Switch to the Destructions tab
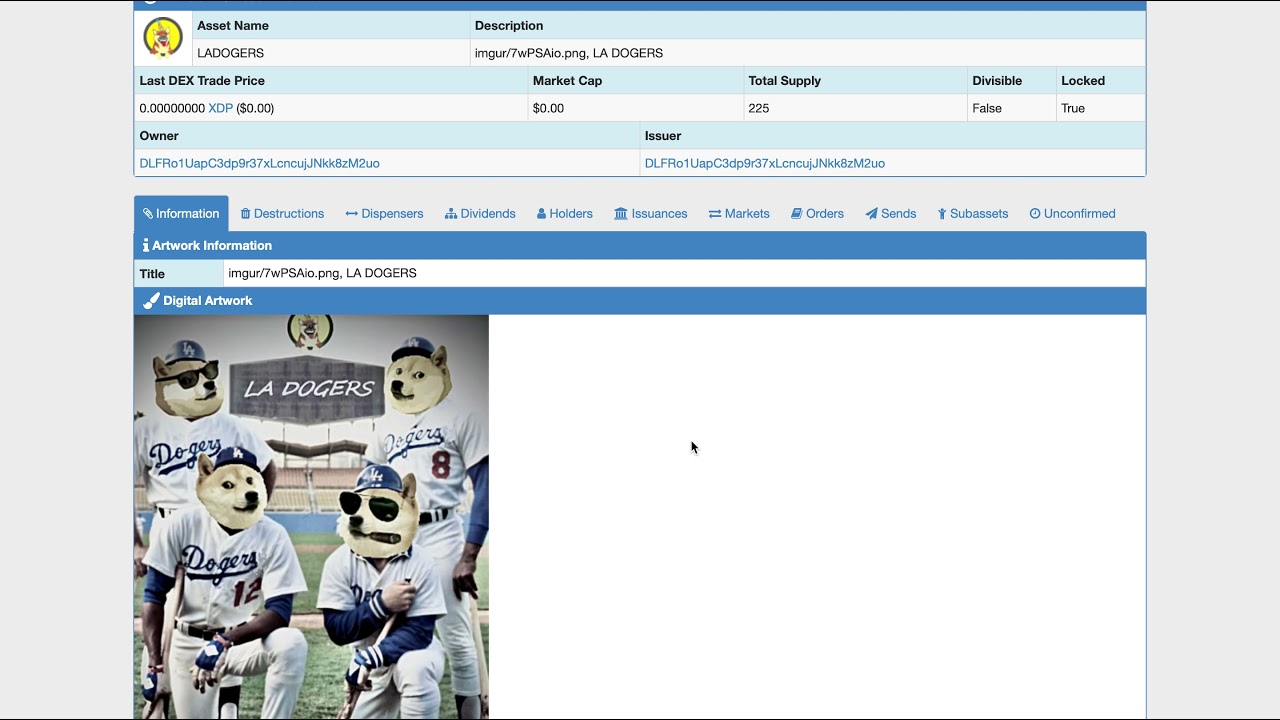Image resolution: width=1280 pixels, height=720 pixels. 282,213
